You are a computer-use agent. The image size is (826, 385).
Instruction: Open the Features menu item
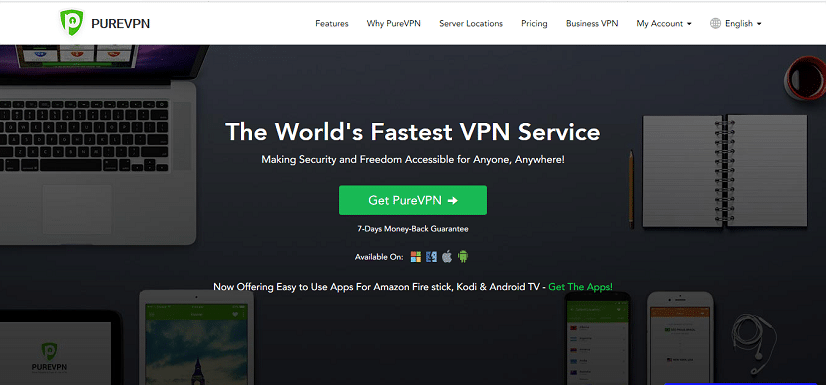pos(332,24)
